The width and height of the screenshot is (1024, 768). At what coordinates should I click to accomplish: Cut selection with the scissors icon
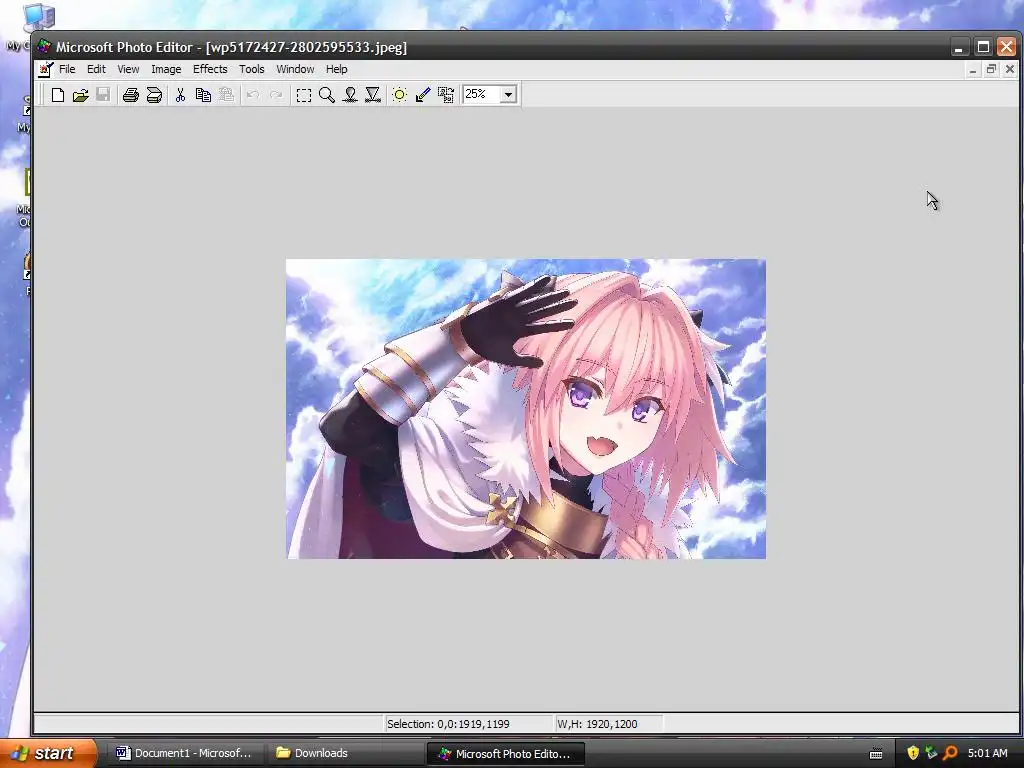click(180, 95)
